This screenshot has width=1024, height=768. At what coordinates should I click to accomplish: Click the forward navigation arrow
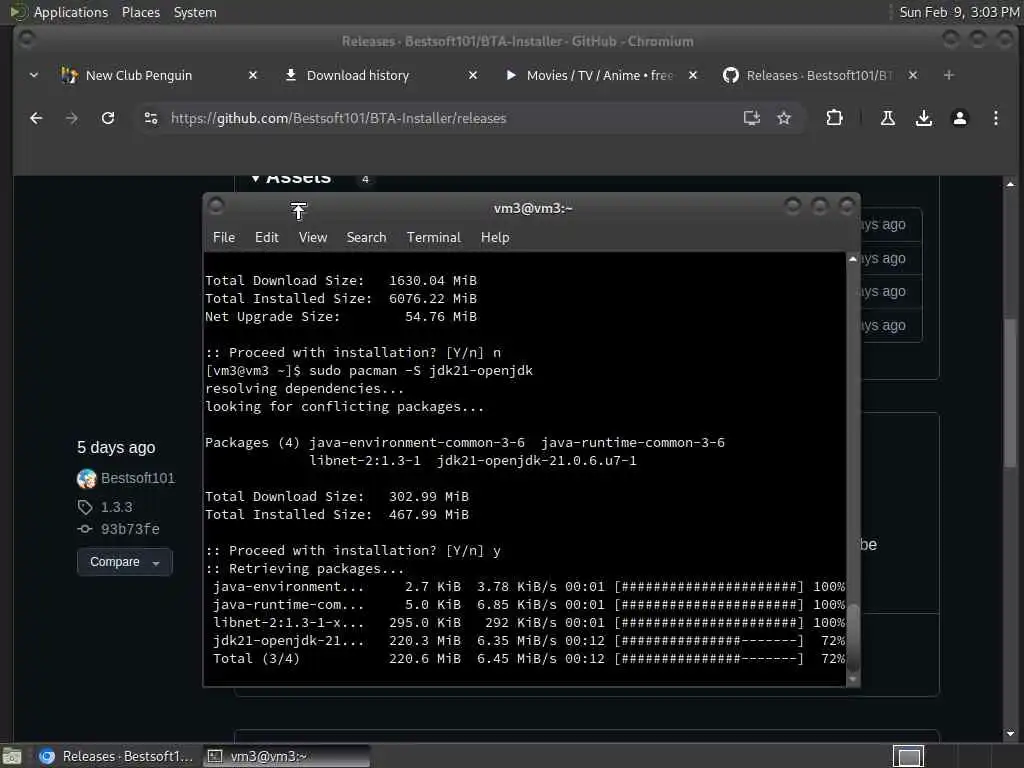click(x=72, y=118)
